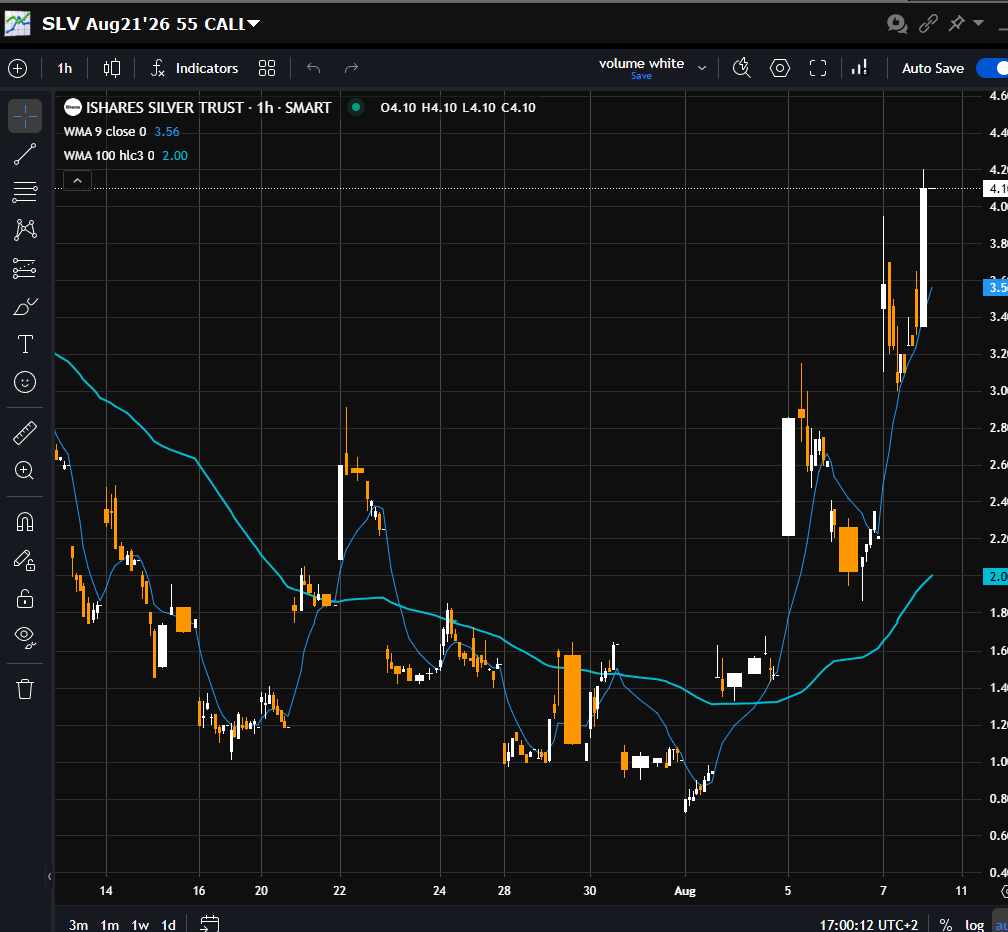Toggle log scale mode
The image size is (1008, 932).
tap(974, 925)
